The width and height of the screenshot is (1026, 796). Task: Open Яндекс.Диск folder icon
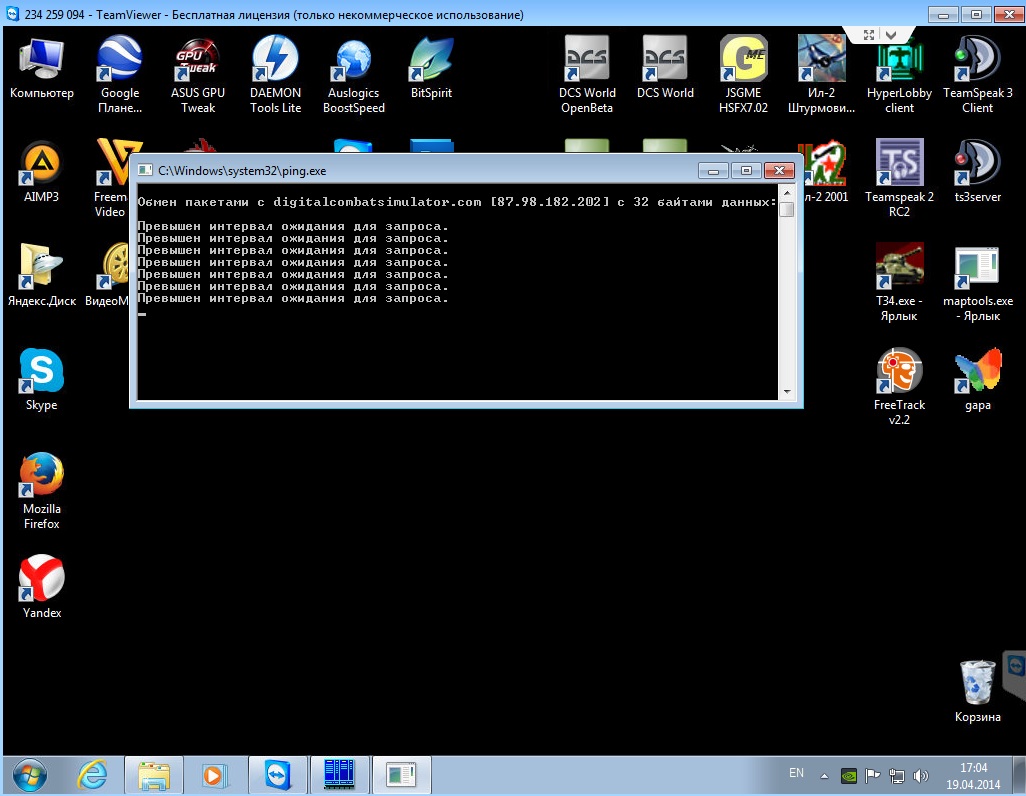tap(41, 276)
